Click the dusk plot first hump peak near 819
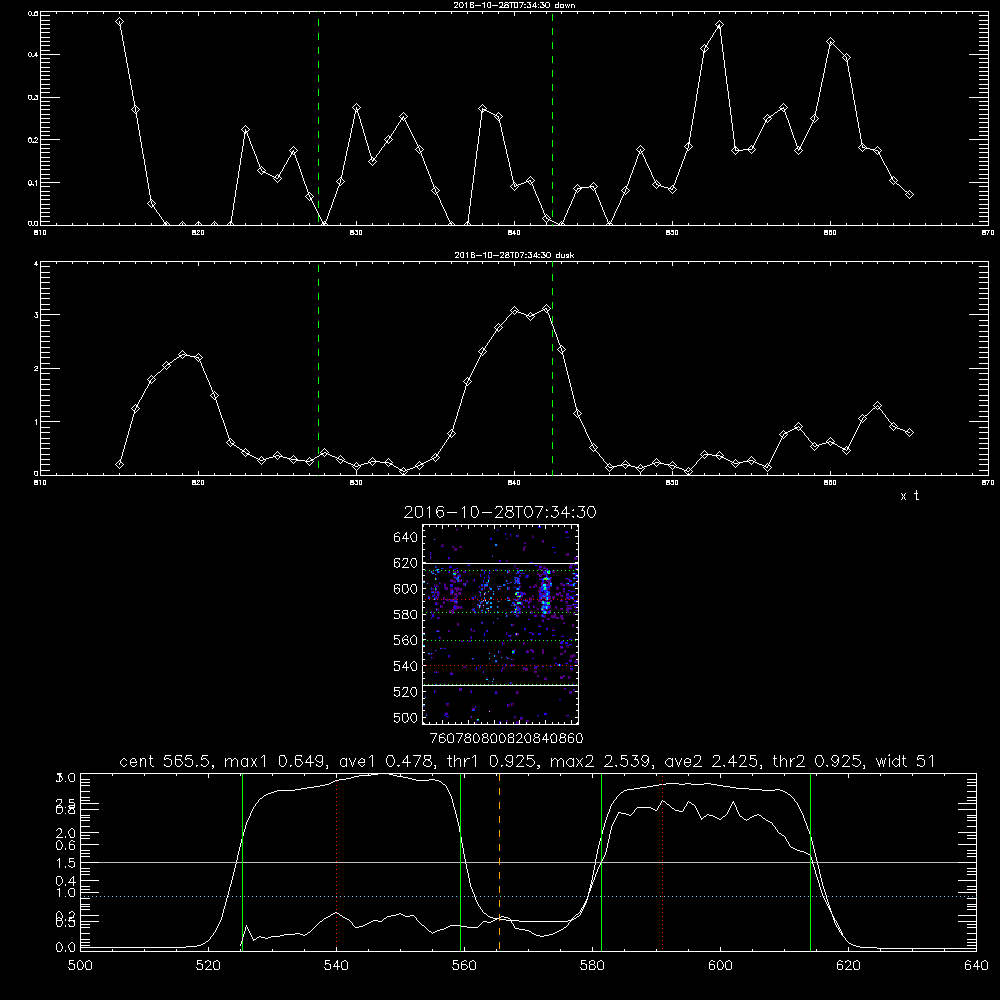This screenshot has height=1000, width=1000. coord(182,355)
